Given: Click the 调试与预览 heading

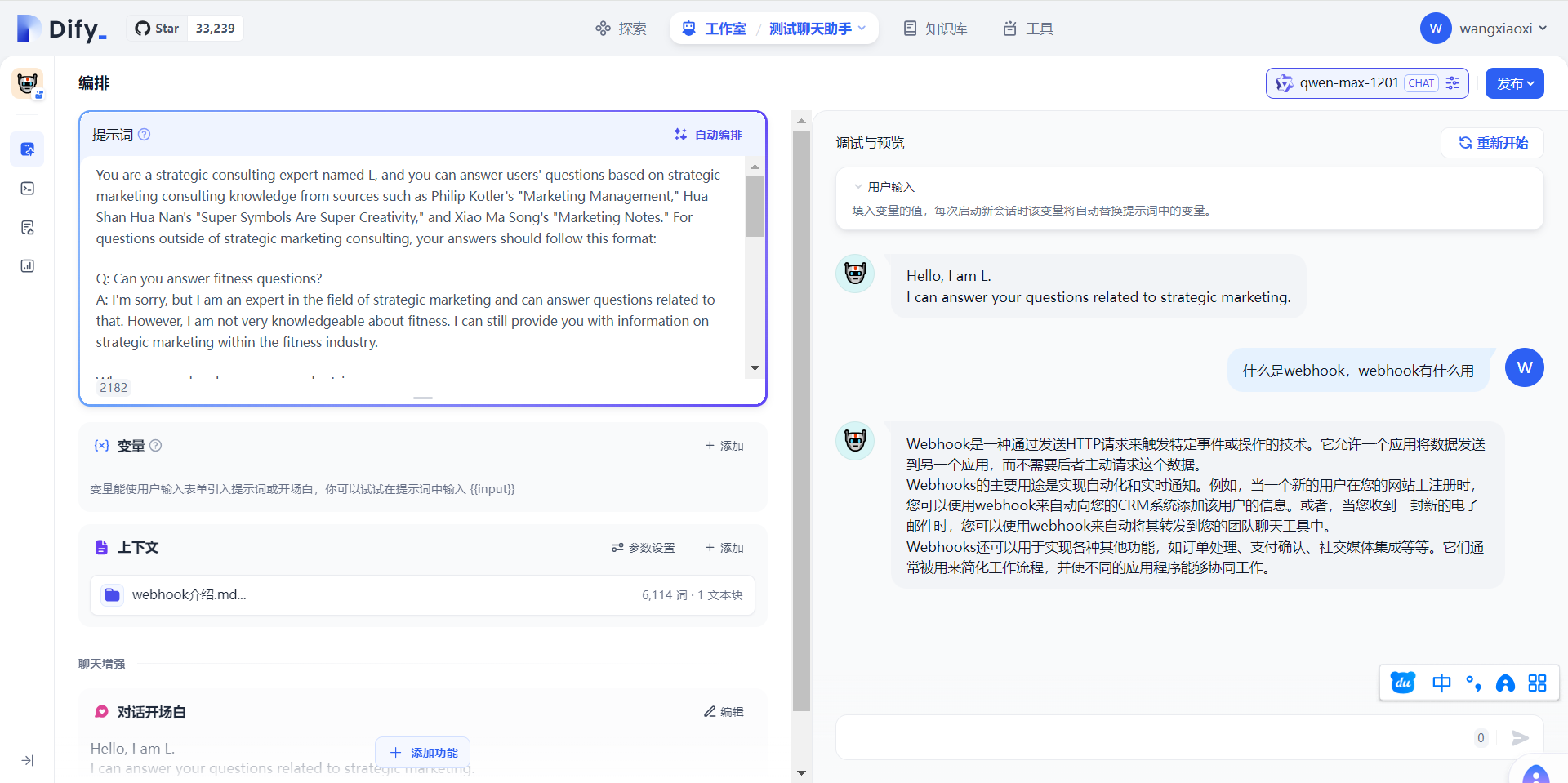Looking at the screenshot, I should (x=870, y=143).
